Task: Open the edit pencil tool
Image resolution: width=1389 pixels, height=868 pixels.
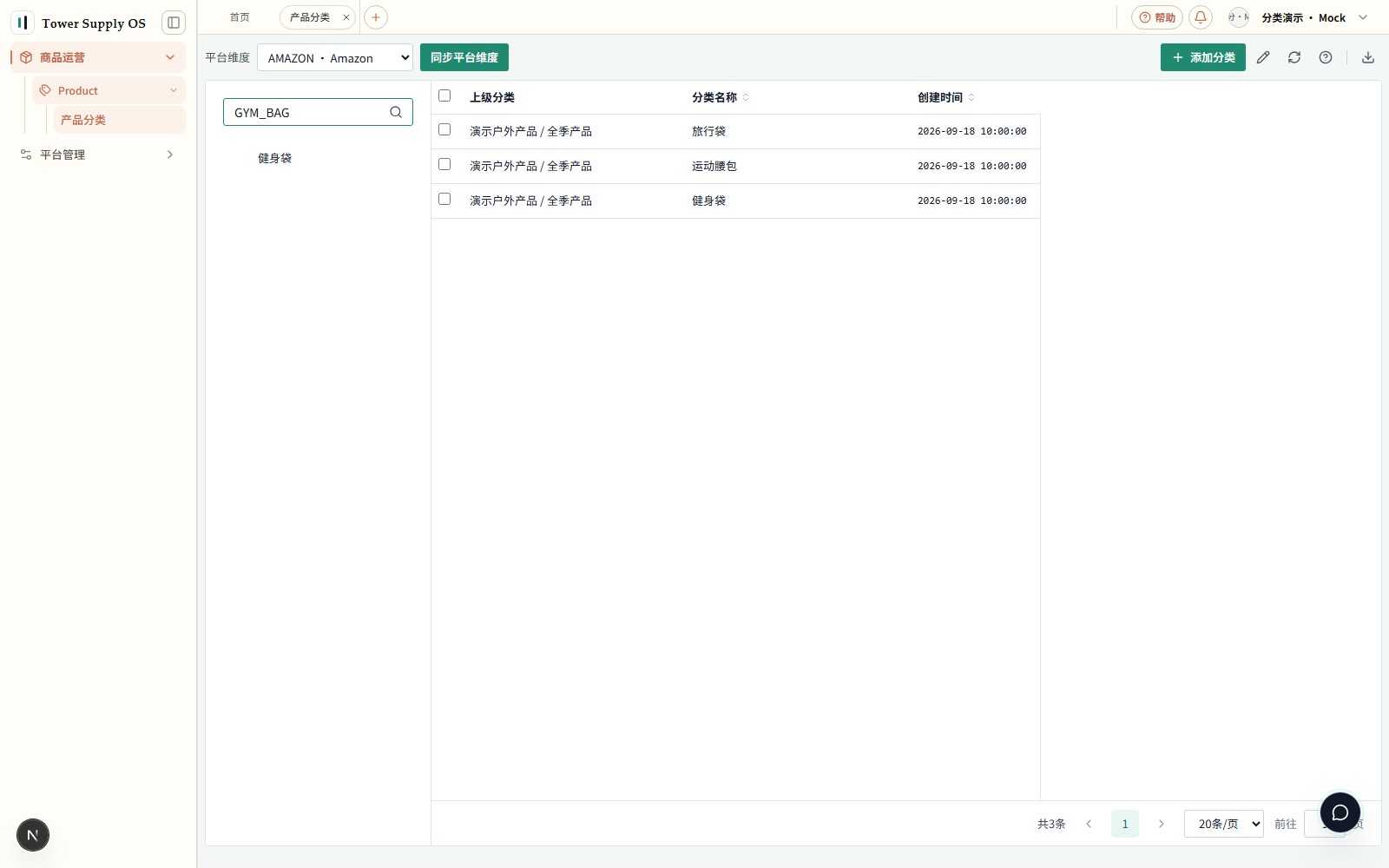Action: pos(1263,57)
